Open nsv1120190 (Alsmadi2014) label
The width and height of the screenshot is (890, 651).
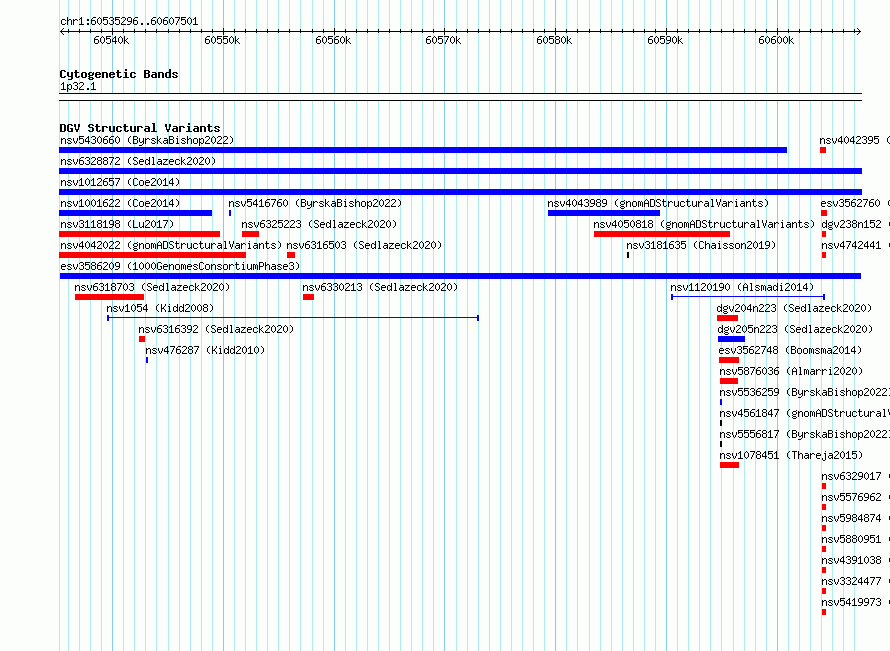coord(742,287)
